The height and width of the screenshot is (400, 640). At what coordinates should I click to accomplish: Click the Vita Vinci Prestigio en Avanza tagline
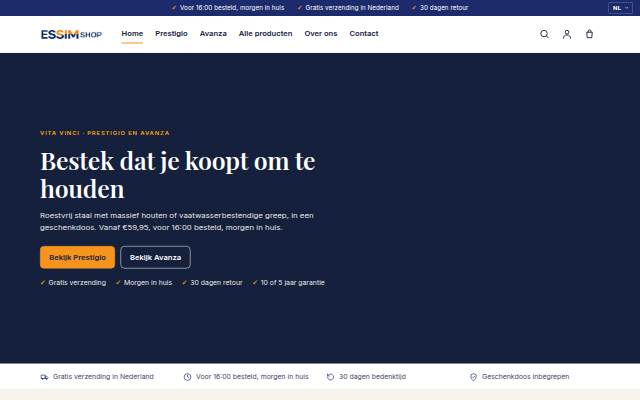point(104,133)
